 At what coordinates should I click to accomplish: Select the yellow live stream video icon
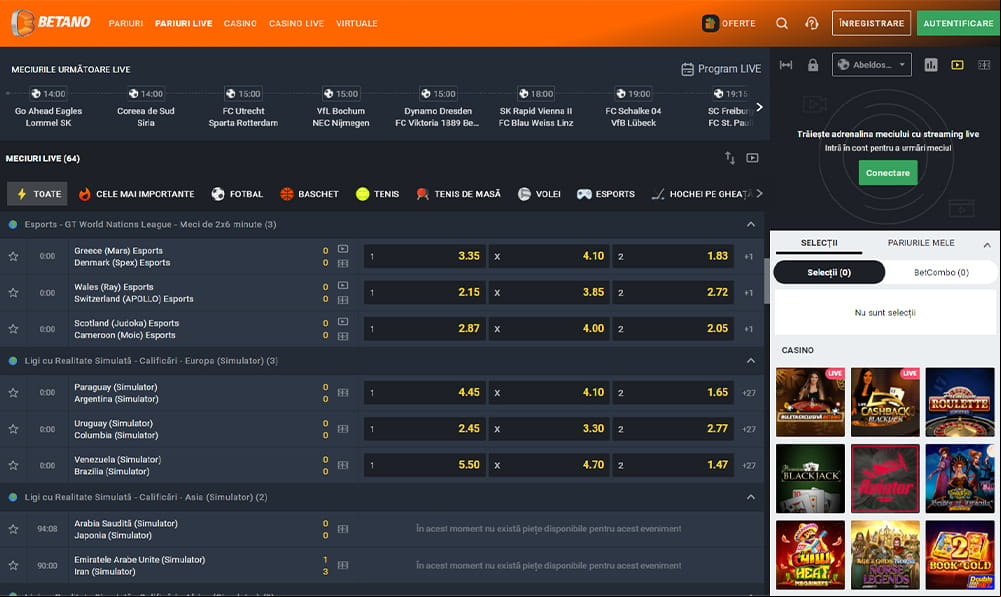[x=957, y=64]
